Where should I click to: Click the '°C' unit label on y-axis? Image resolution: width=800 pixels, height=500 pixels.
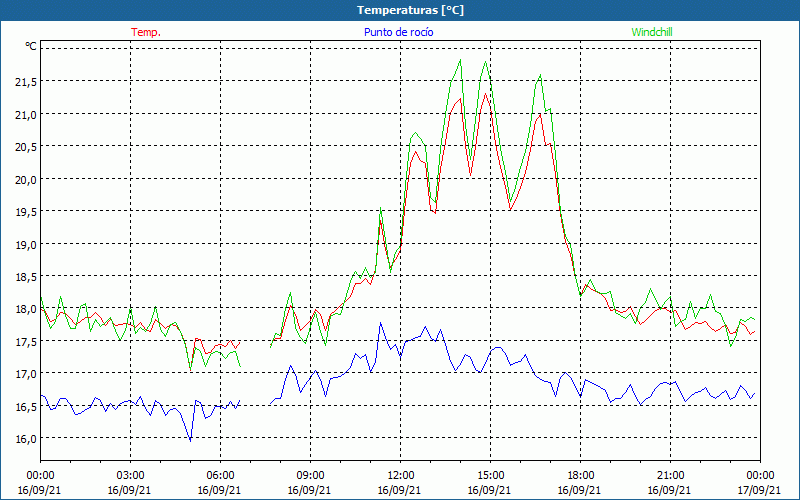(x=31, y=46)
